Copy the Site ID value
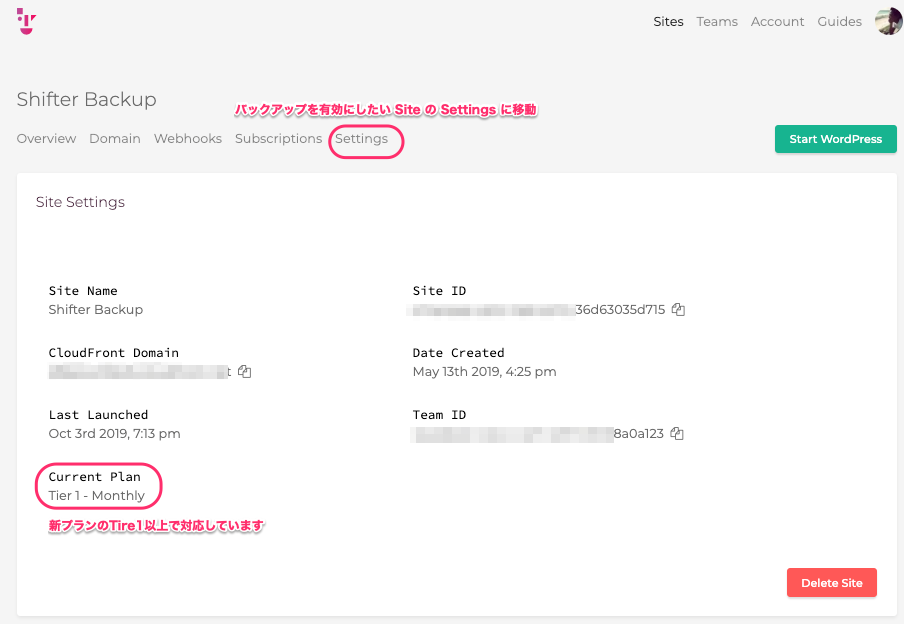 click(678, 310)
